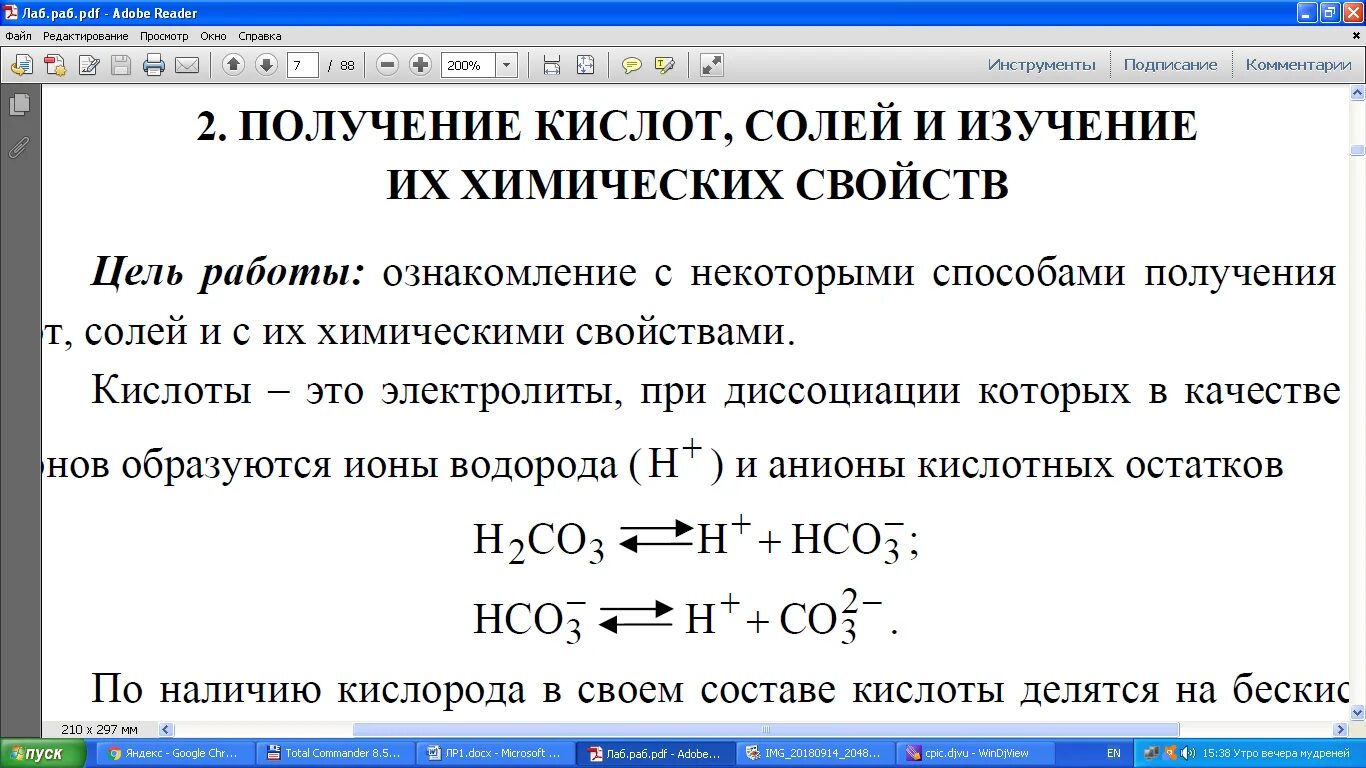Toggle read mode with expand arrows icon
Viewport: 1366px width, 768px height.
[712, 66]
